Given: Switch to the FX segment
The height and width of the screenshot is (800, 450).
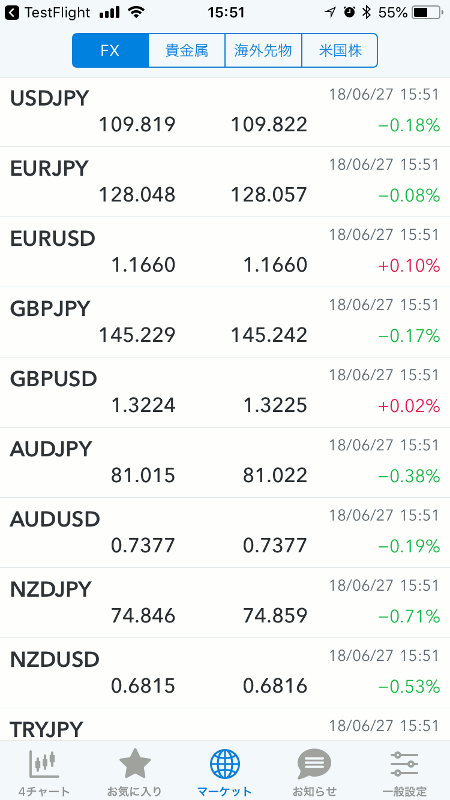Looking at the screenshot, I should (x=110, y=51).
